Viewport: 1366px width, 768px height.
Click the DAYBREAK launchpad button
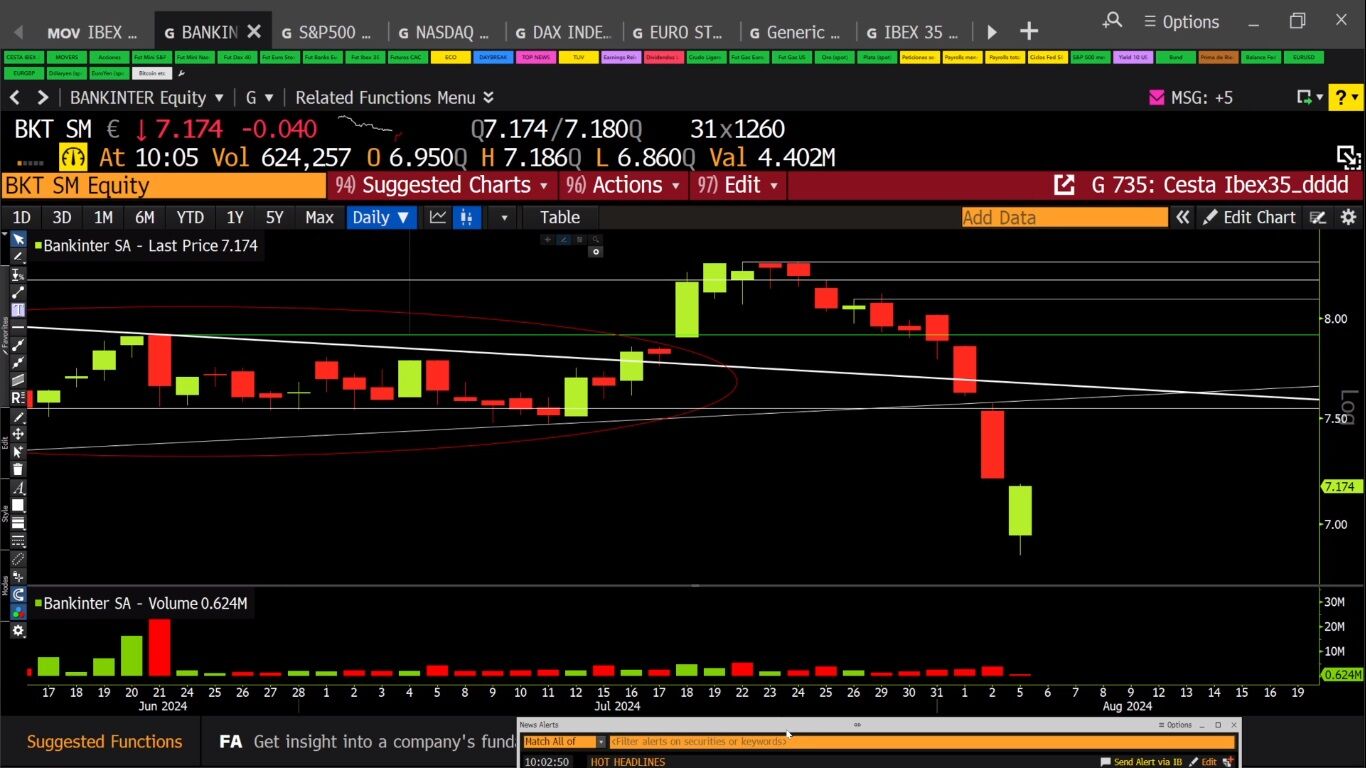click(493, 58)
